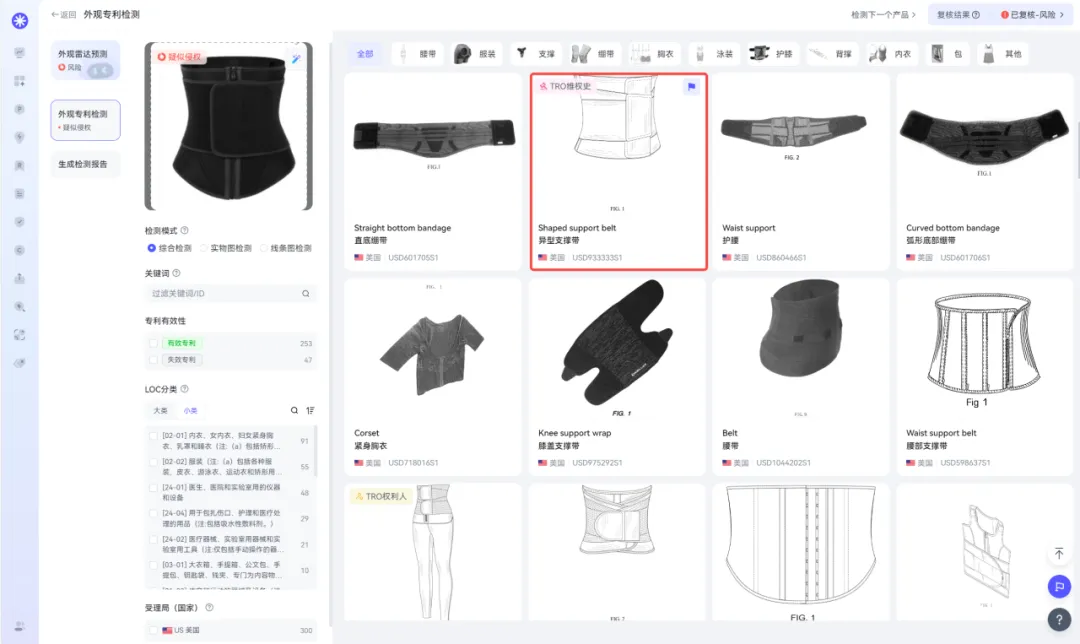Select the 背撑 filter tab
The width and height of the screenshot is (1080, 644).
[833, 54]
